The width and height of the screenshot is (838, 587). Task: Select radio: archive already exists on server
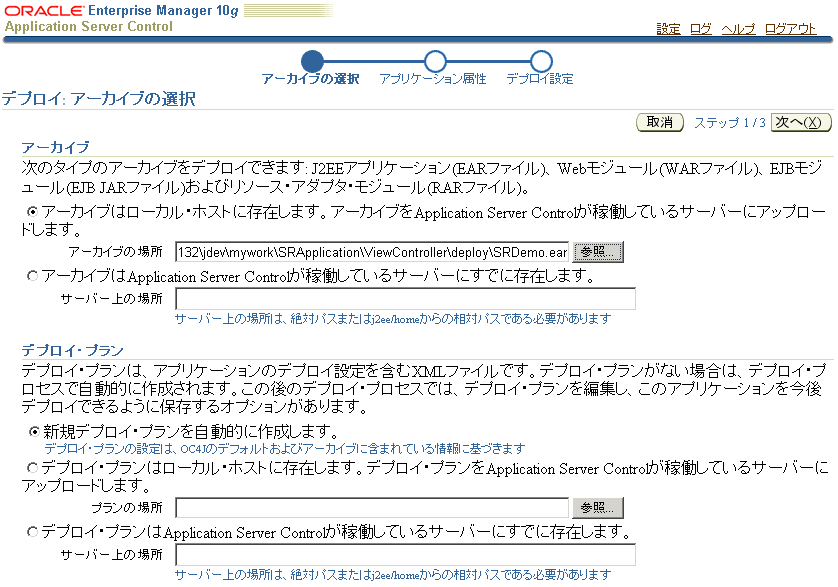click(33, 275)
